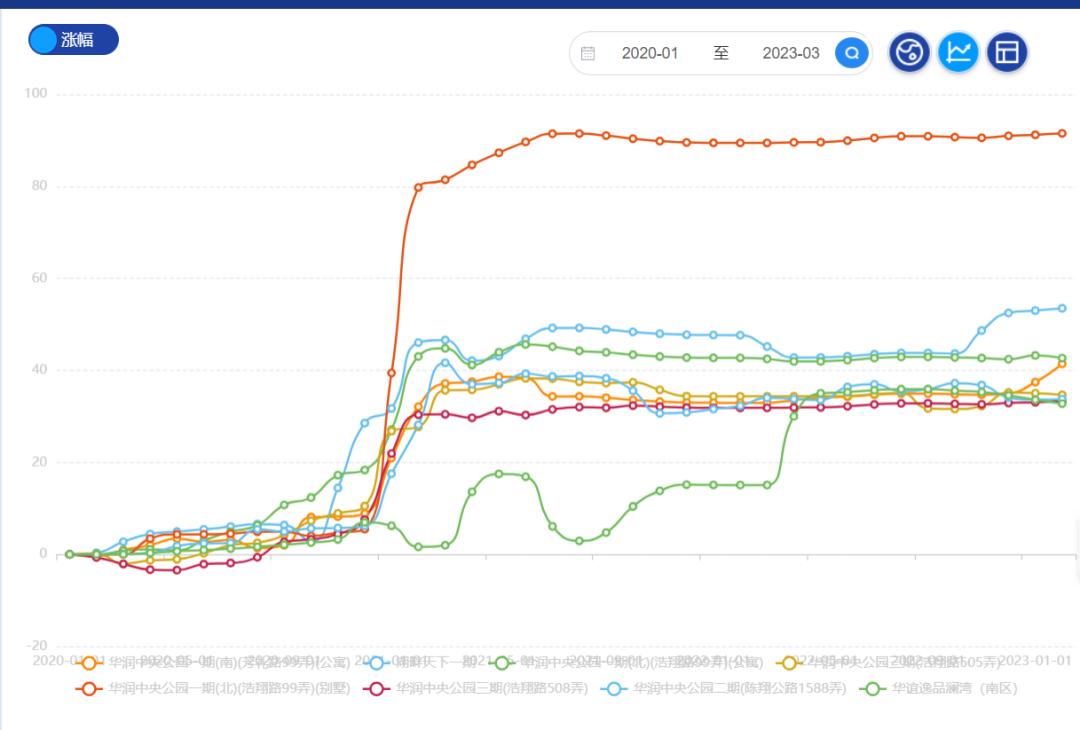Hide the 华润中央公园一期(北)(浩翔路99弄)(别墅) series
This screenshot has width=1080, height=730.
tap(90, 688)
